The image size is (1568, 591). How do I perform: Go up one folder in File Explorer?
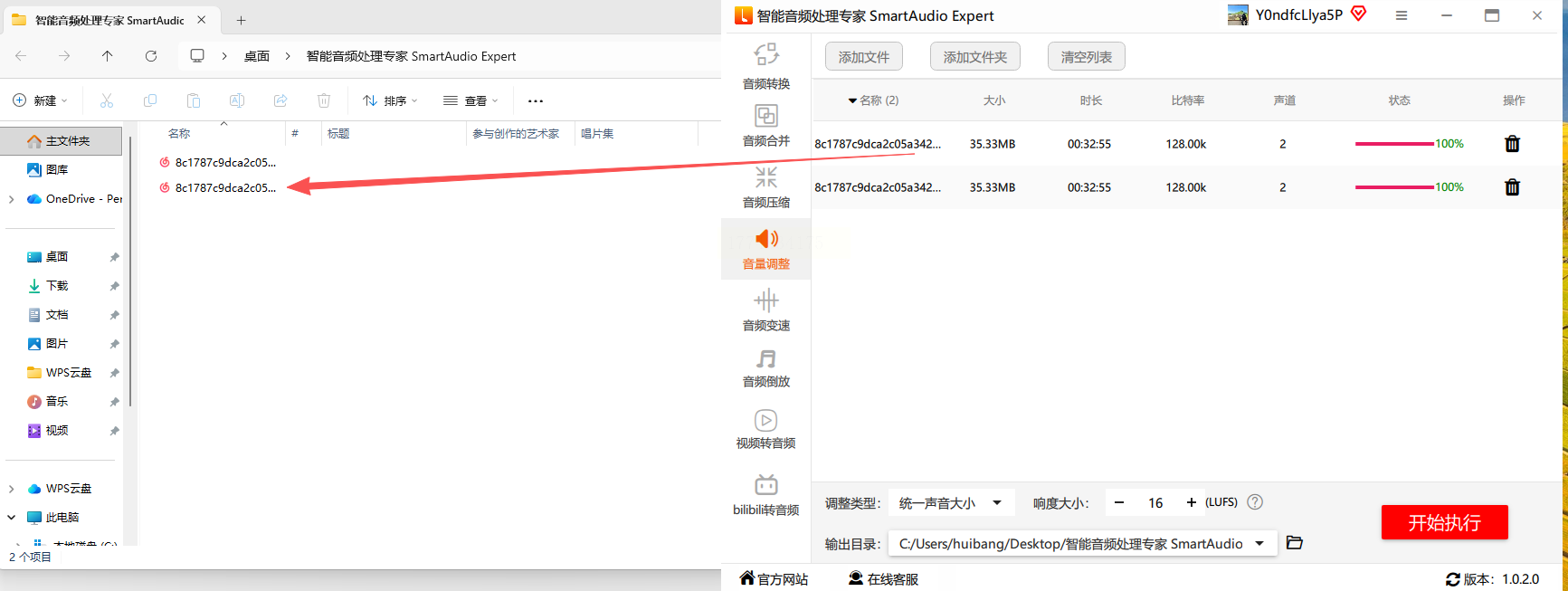click(108, 56)
